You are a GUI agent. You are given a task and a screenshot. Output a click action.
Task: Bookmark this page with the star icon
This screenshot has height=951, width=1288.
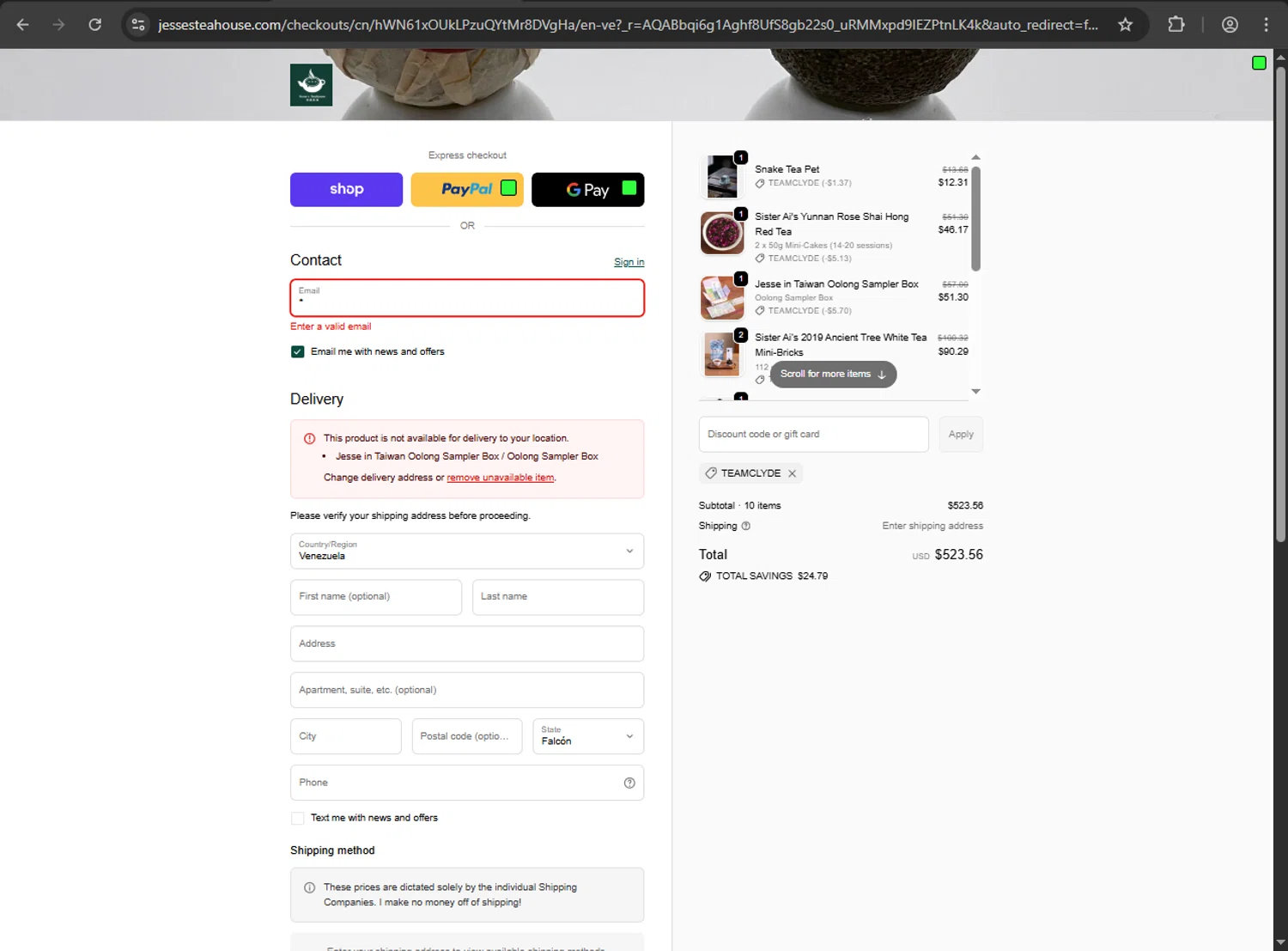click(1125, 25)
